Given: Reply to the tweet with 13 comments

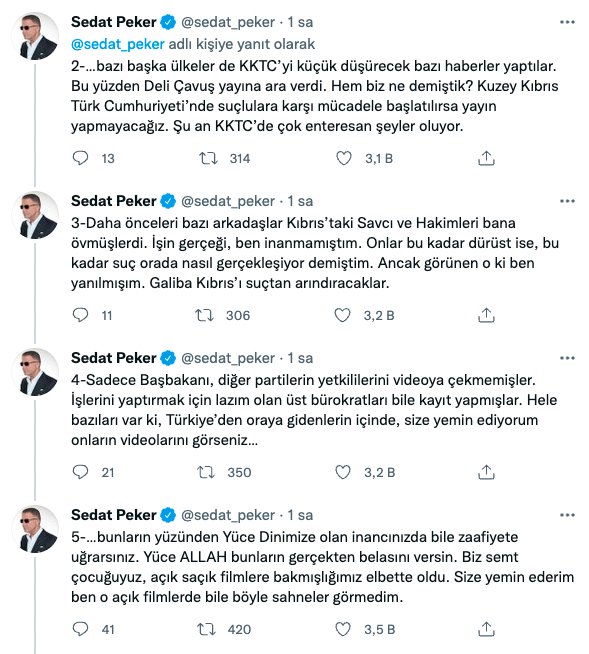Looking at the screenshot, I should tap(81, 158).
